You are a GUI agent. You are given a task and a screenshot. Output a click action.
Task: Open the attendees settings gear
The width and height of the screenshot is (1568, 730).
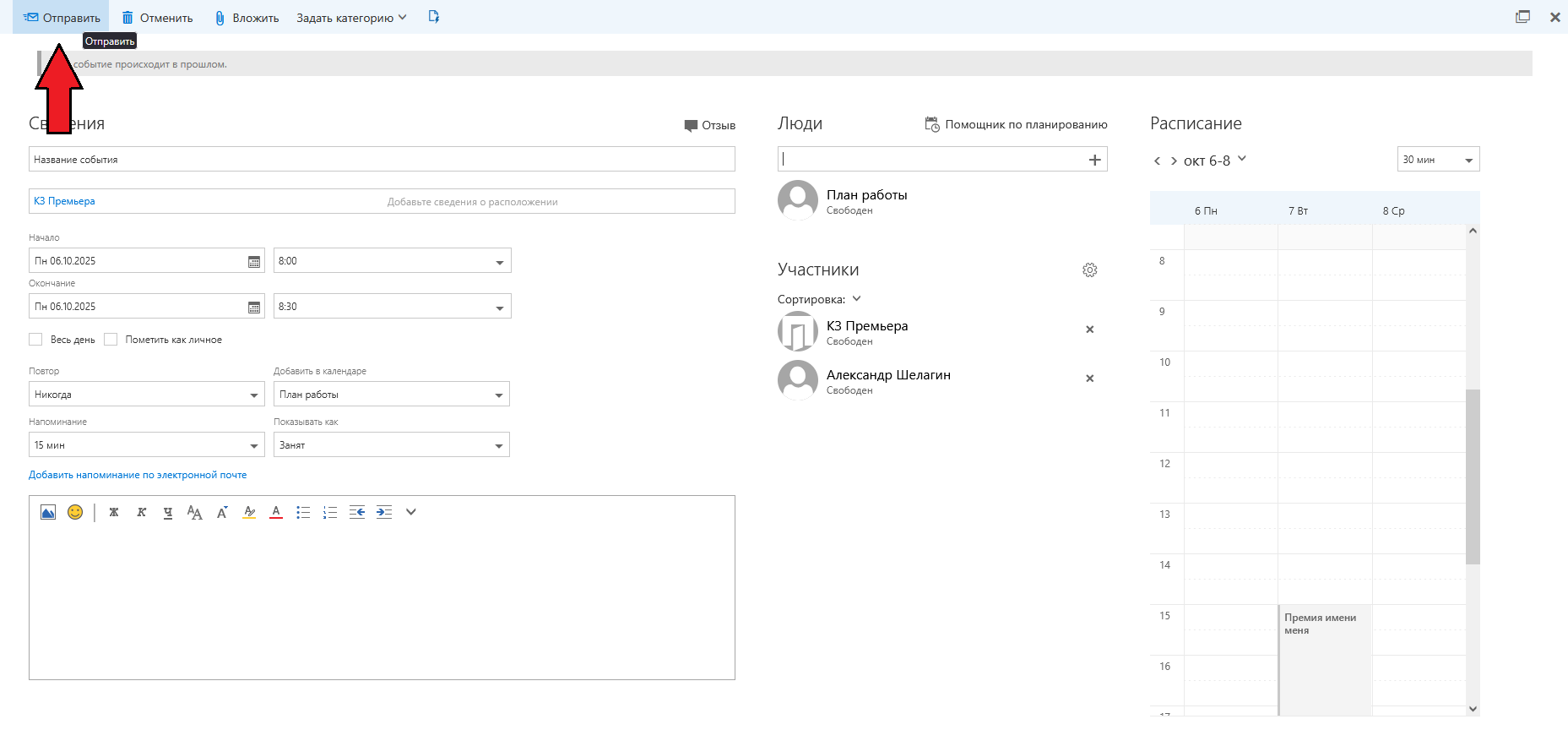coord(1090,270)
